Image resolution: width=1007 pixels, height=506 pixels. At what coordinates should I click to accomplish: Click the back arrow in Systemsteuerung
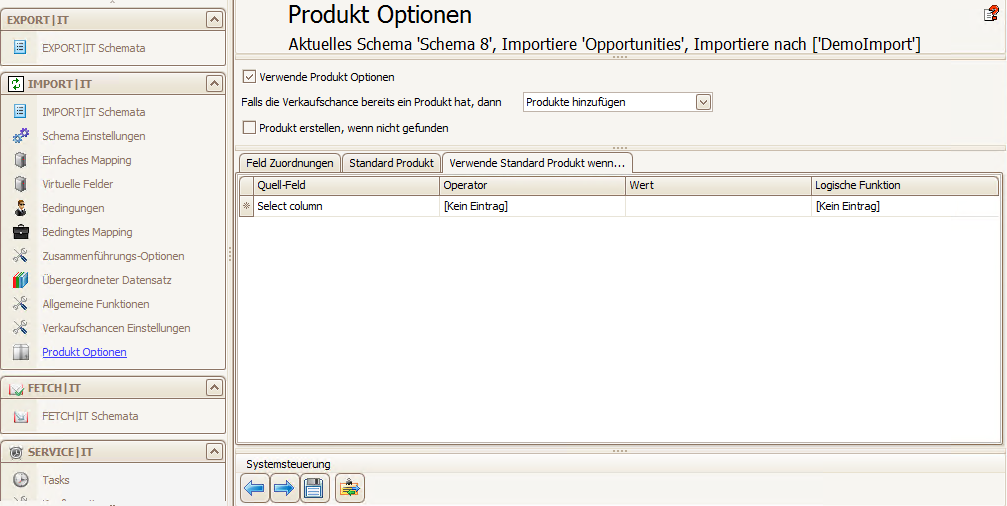[x=255, y=488]
